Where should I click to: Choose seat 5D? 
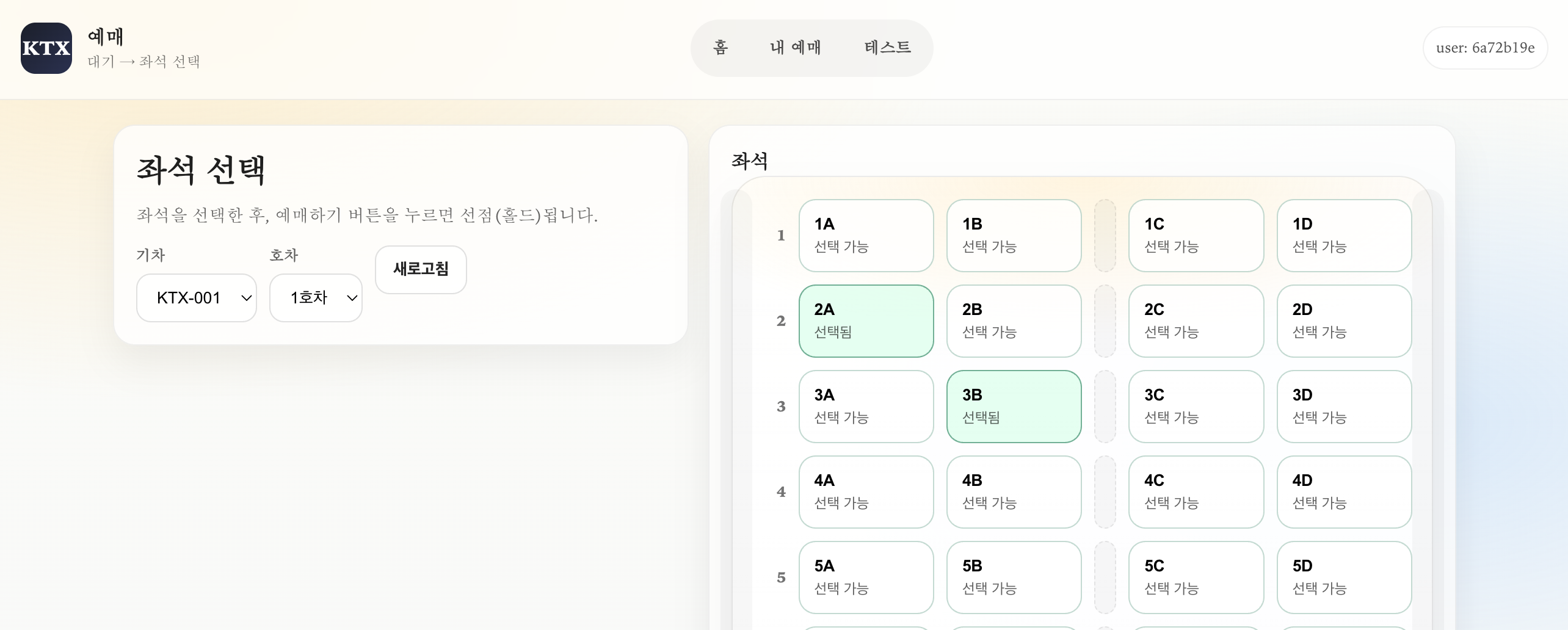1344,577
